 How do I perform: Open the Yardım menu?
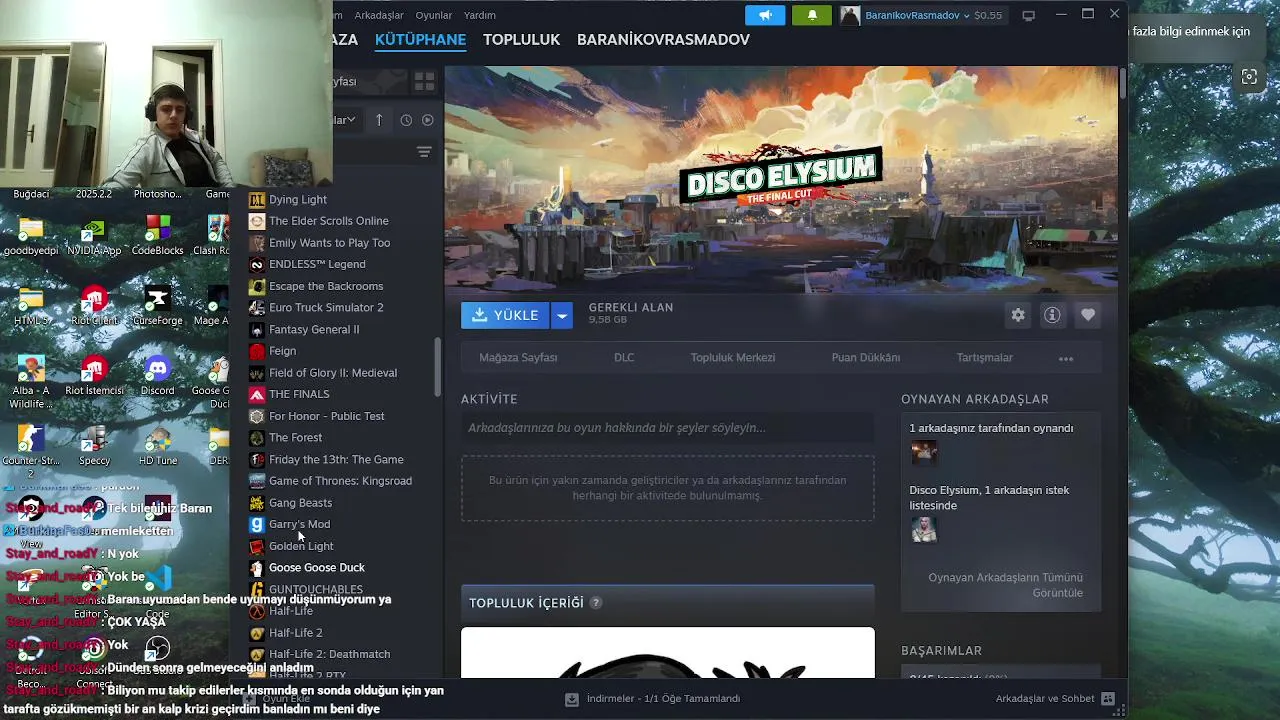480,15
